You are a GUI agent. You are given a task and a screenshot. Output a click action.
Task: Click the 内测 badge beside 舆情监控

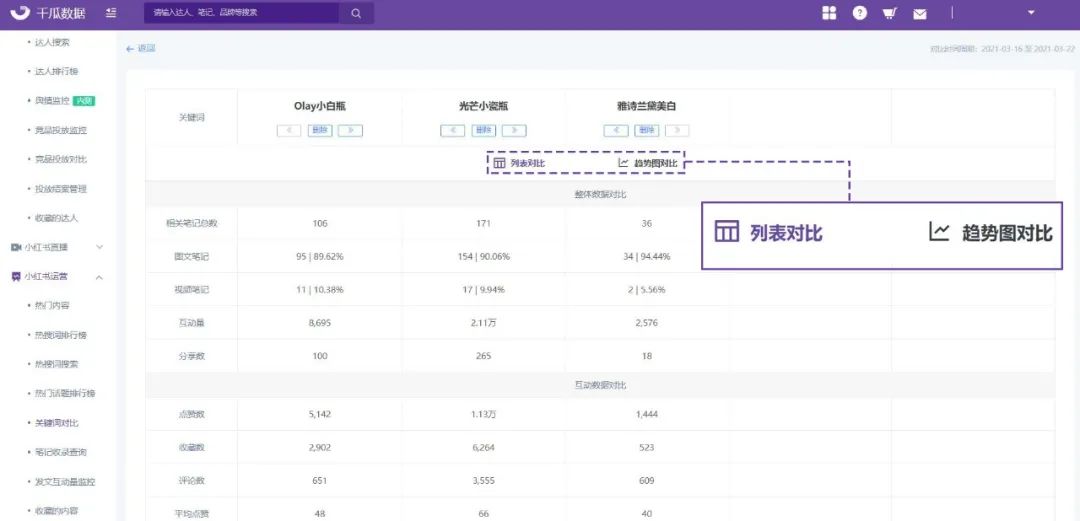[x=84, y=101]
